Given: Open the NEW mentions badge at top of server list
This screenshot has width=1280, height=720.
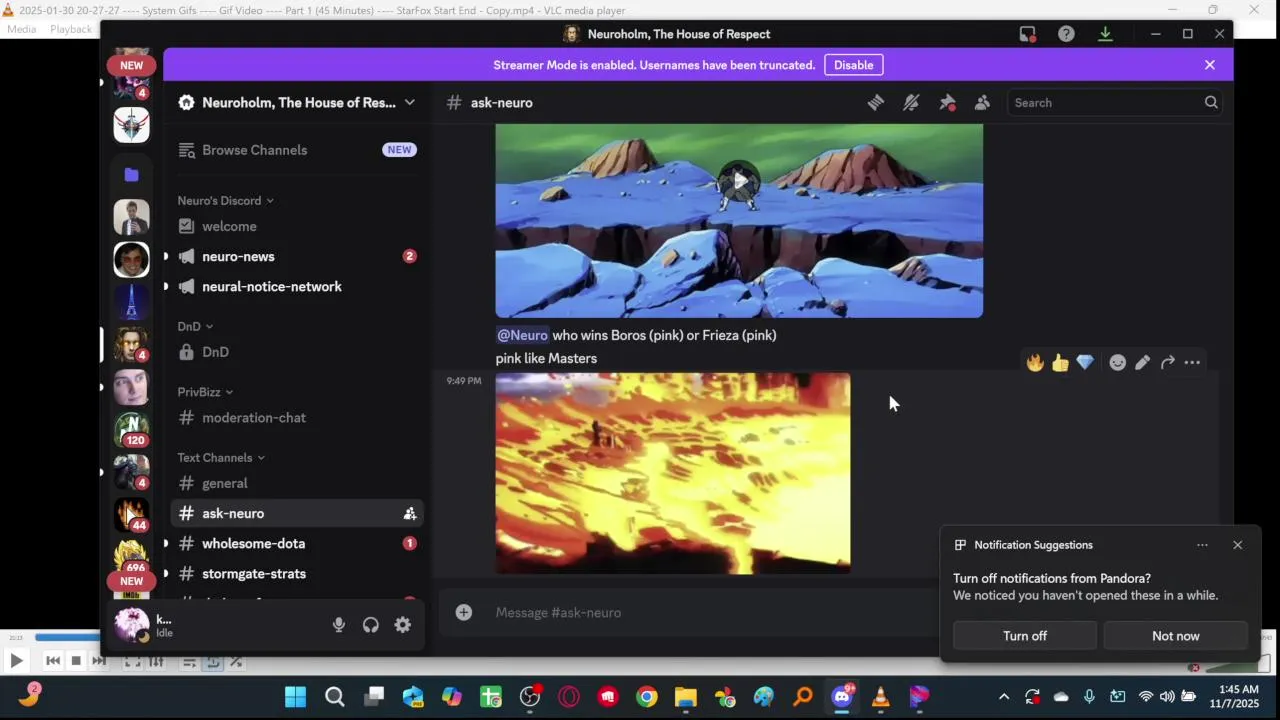Looking at the screenshot, I should click(x=132, y=65).
